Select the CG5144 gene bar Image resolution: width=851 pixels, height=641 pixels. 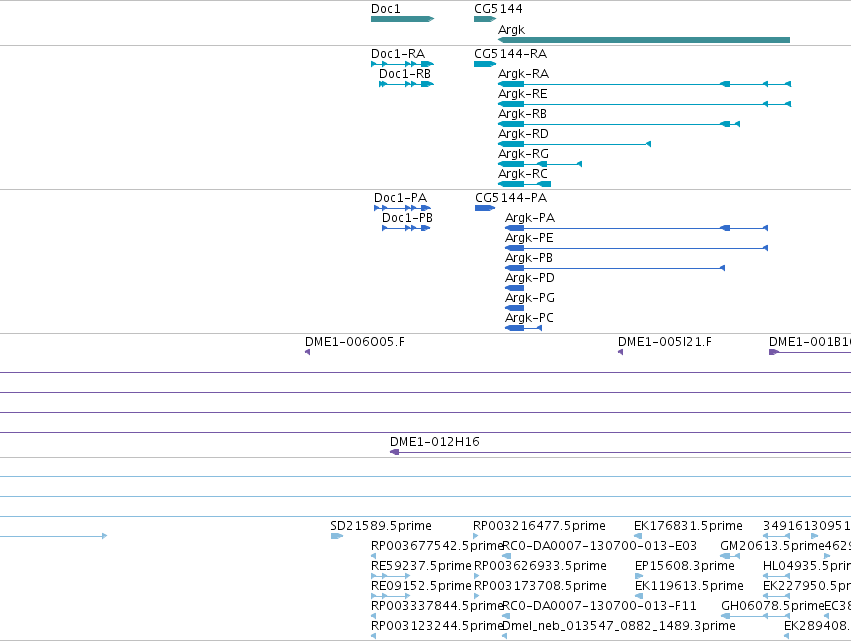485,19
